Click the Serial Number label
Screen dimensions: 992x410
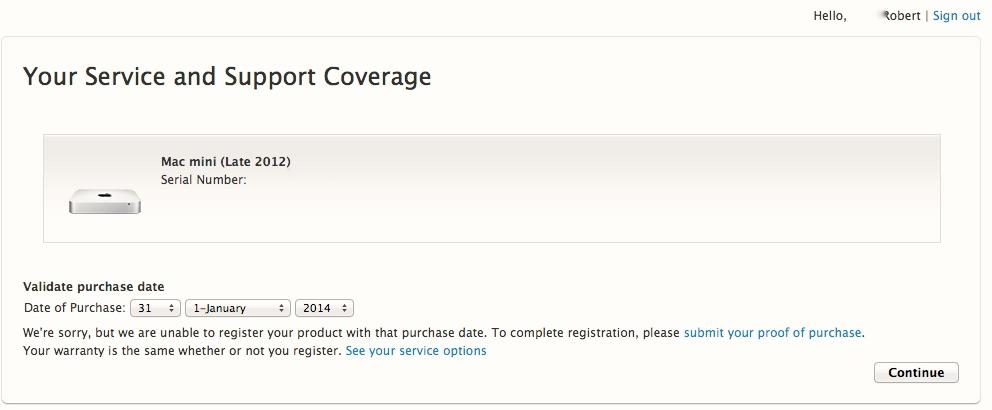click(204, 180)
